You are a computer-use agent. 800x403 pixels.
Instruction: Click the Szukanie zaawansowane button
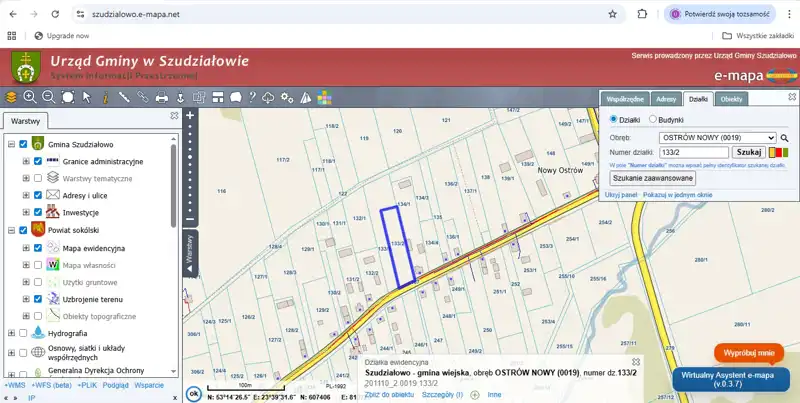pos(653,178)
